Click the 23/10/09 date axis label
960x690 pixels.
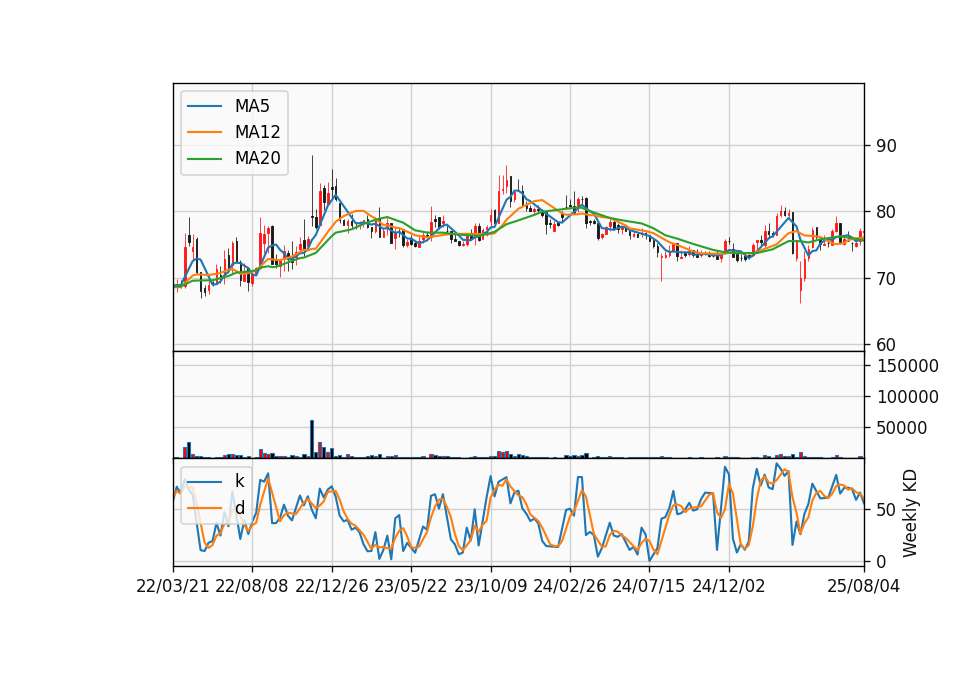pos(490,586)
